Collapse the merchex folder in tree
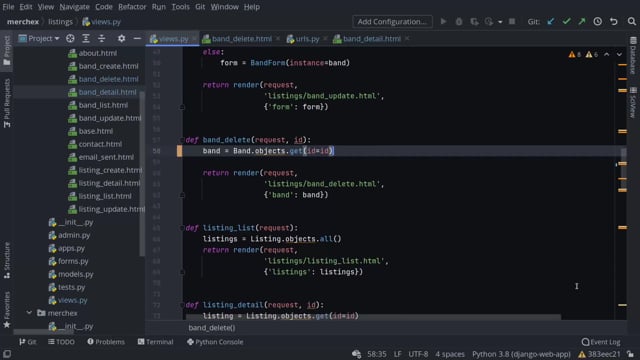 (29, 313)
